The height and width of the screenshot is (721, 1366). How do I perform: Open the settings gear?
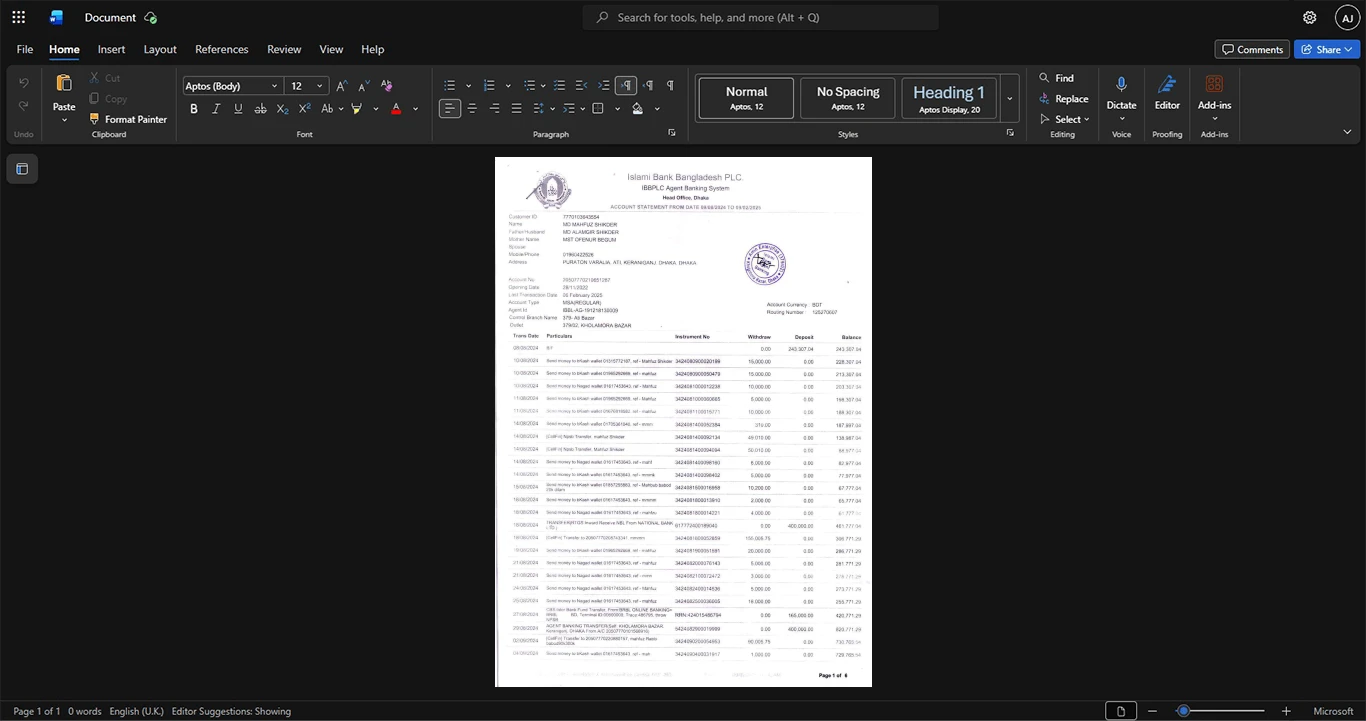tap(1310, 17)
